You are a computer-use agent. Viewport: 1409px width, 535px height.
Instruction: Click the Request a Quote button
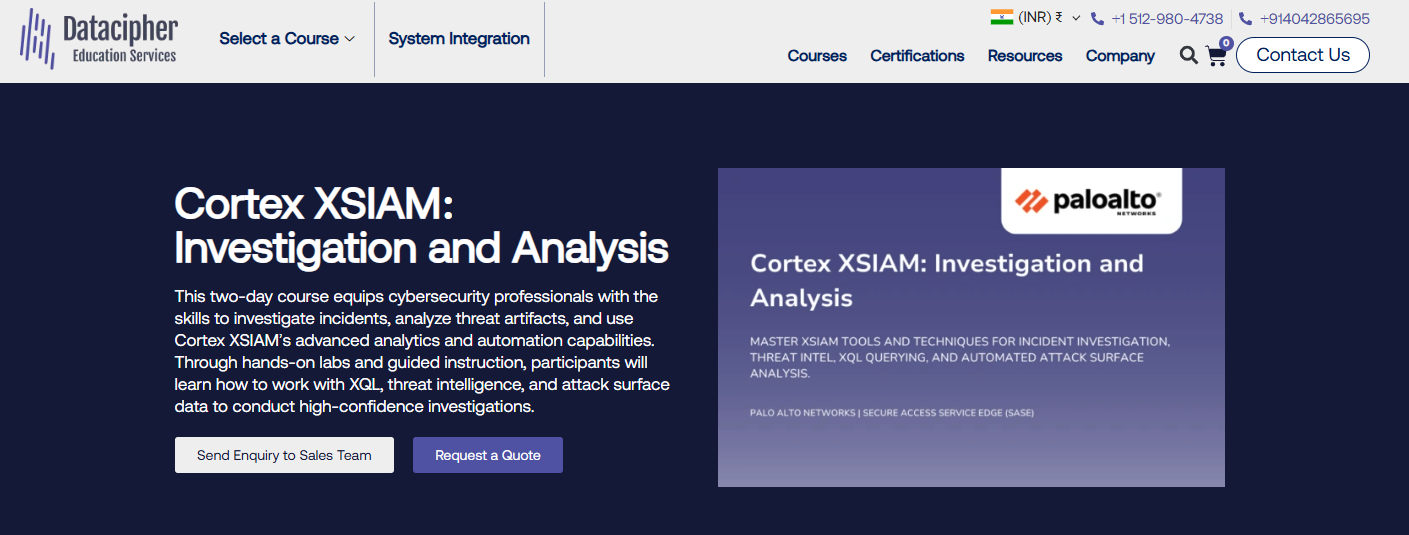point(488,455)
